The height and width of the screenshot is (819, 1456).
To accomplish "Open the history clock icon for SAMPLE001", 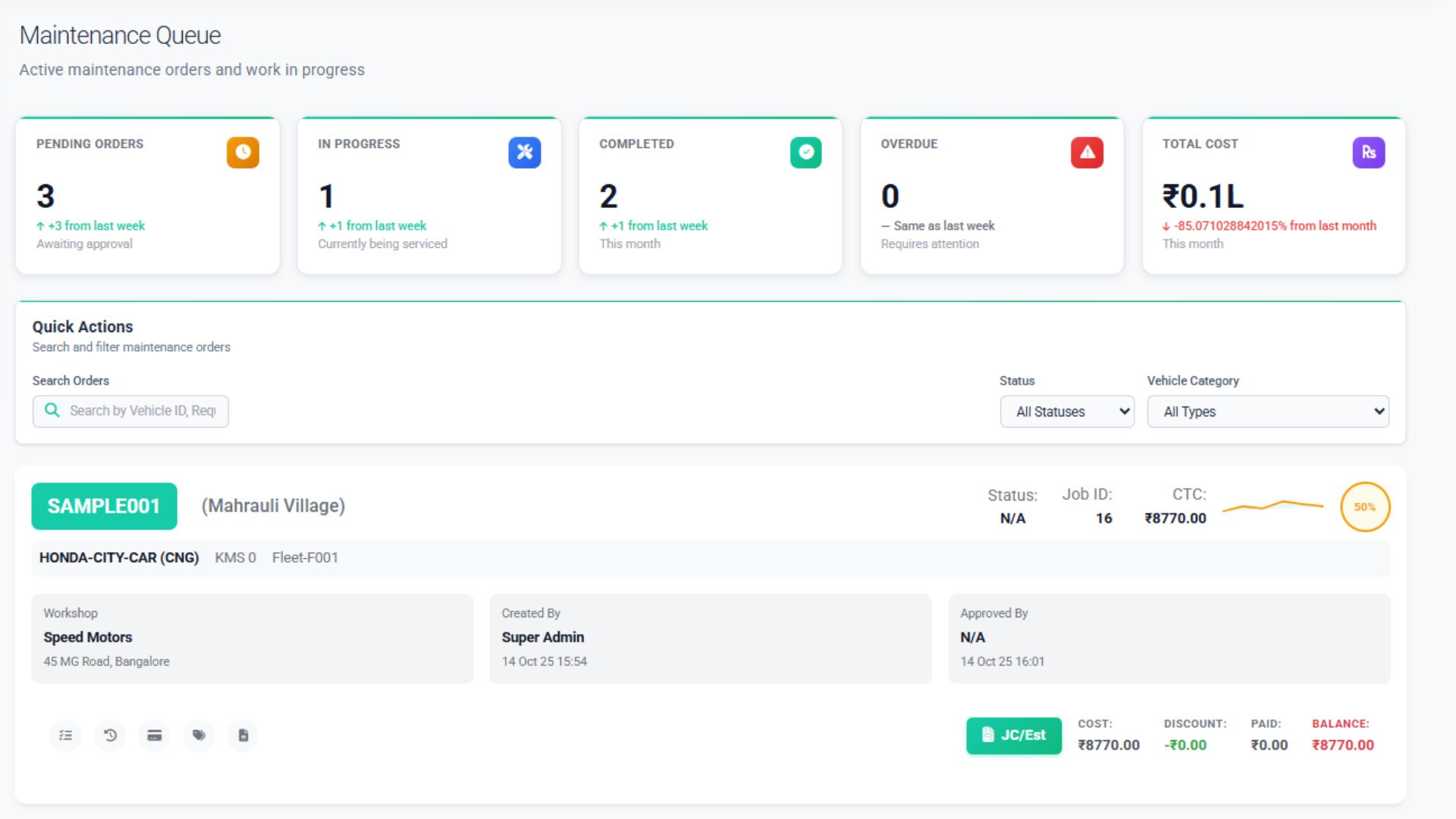I will pyautogui.click(x=110, y=736).
